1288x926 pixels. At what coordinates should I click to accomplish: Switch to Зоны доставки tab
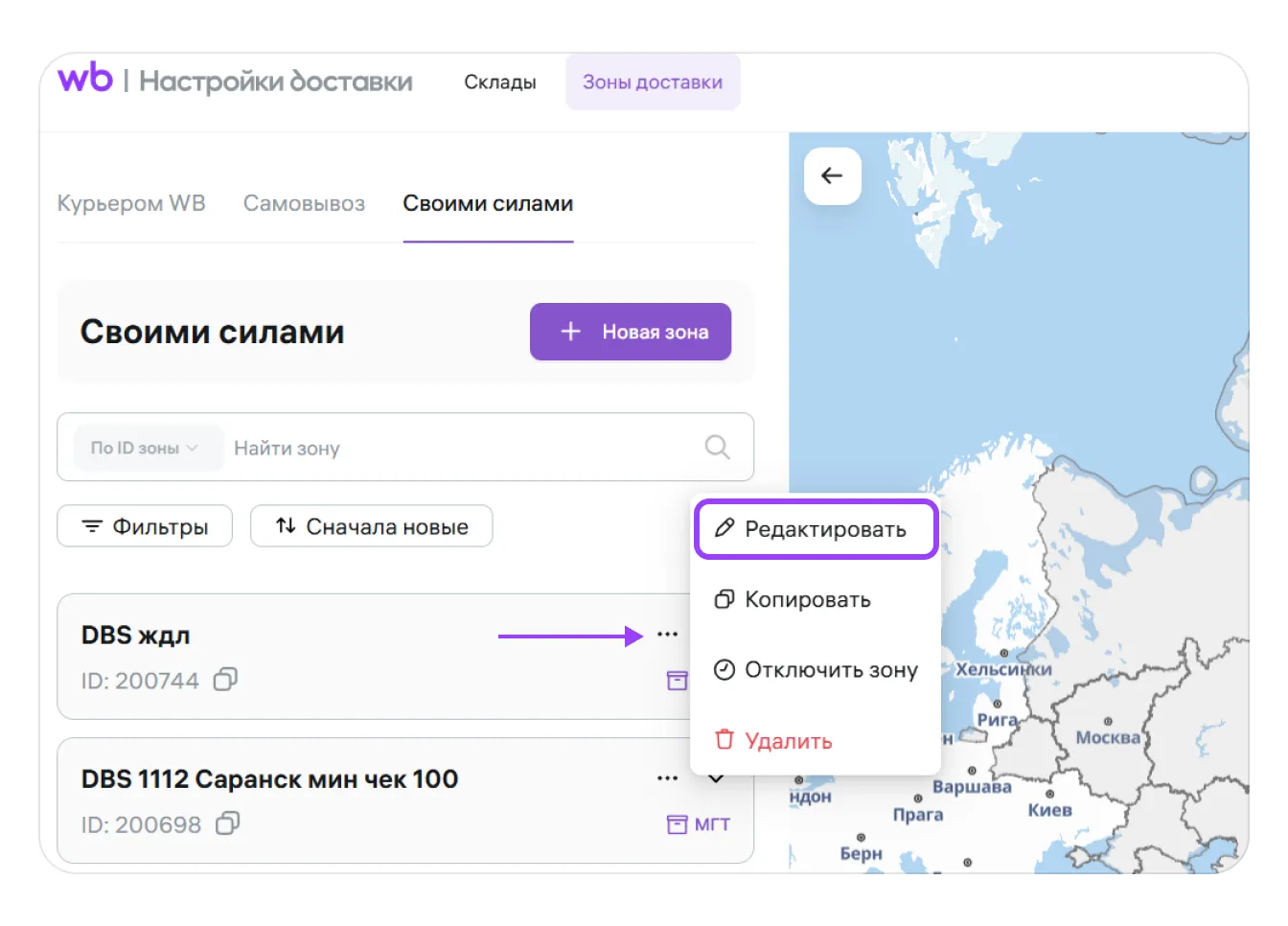pyautogui.click(x=653, y=82)
